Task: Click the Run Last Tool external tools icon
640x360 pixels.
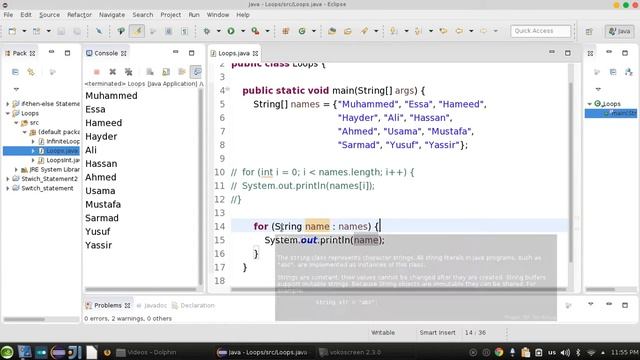Action: coord(256,31)
